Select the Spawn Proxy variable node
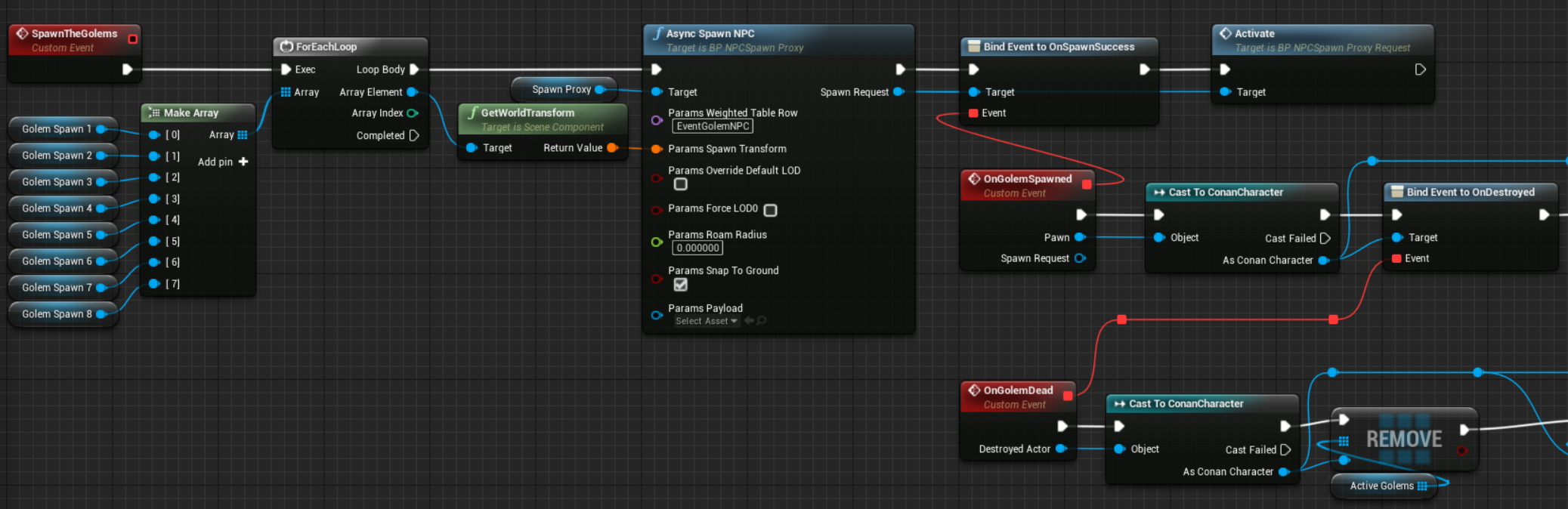This screenshot has width=1568, height=509. [x=561, y=89]
